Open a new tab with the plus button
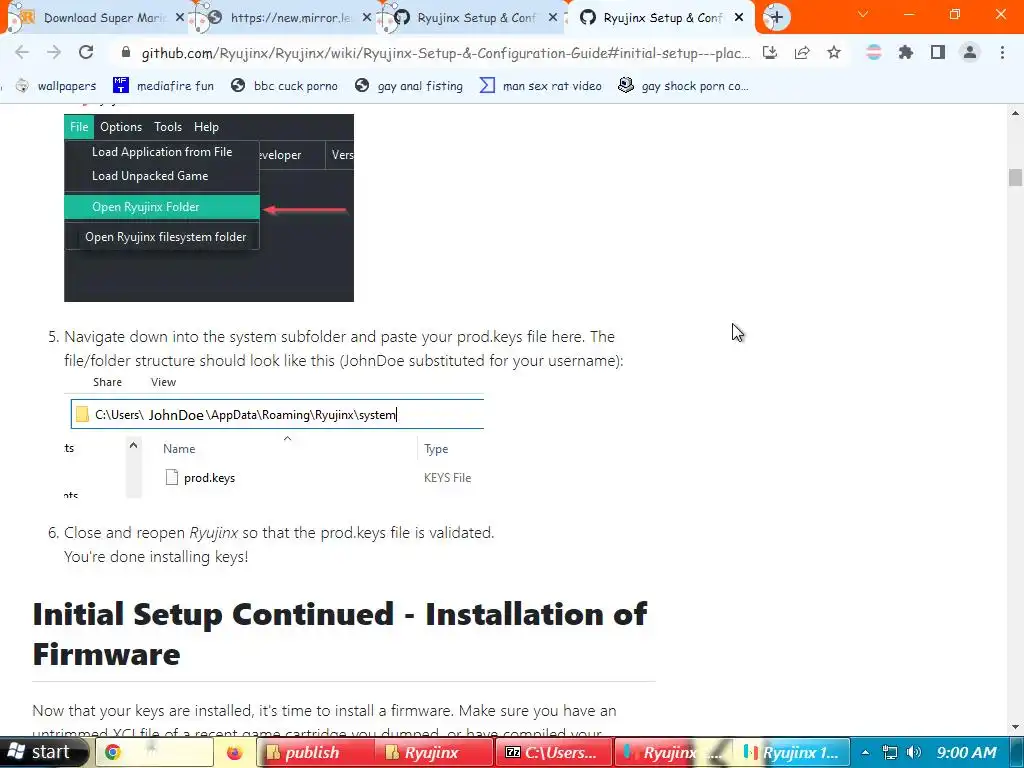1024x768 pixels. 776,18
